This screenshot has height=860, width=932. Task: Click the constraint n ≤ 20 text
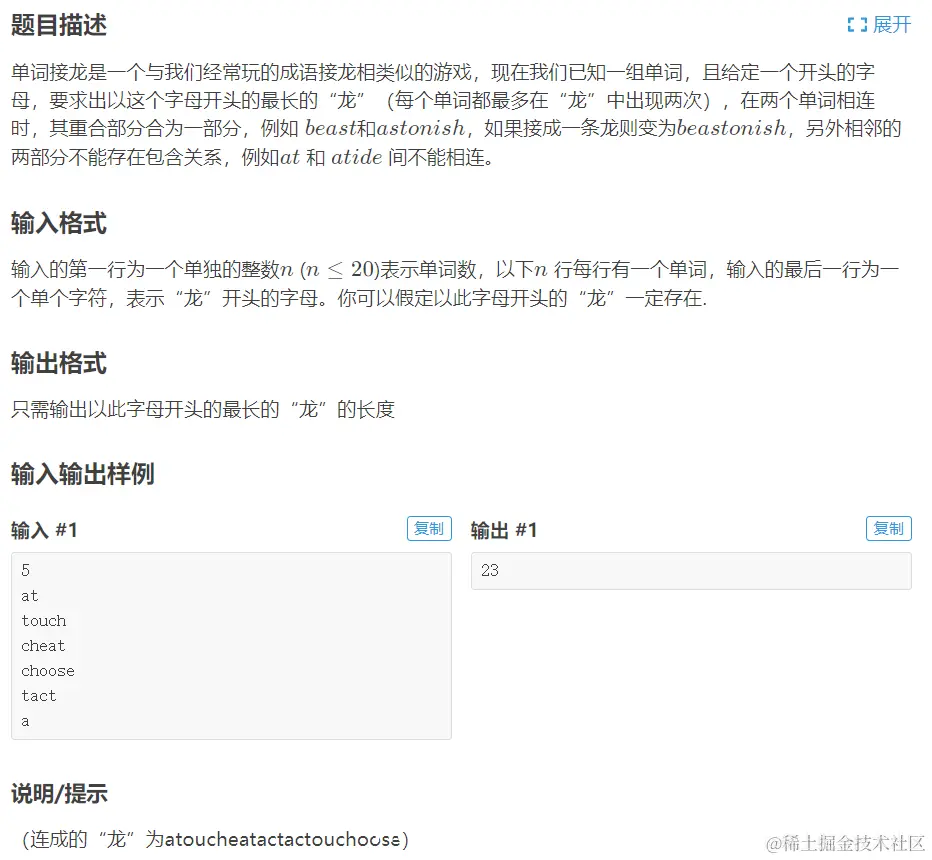click(339, 269)
